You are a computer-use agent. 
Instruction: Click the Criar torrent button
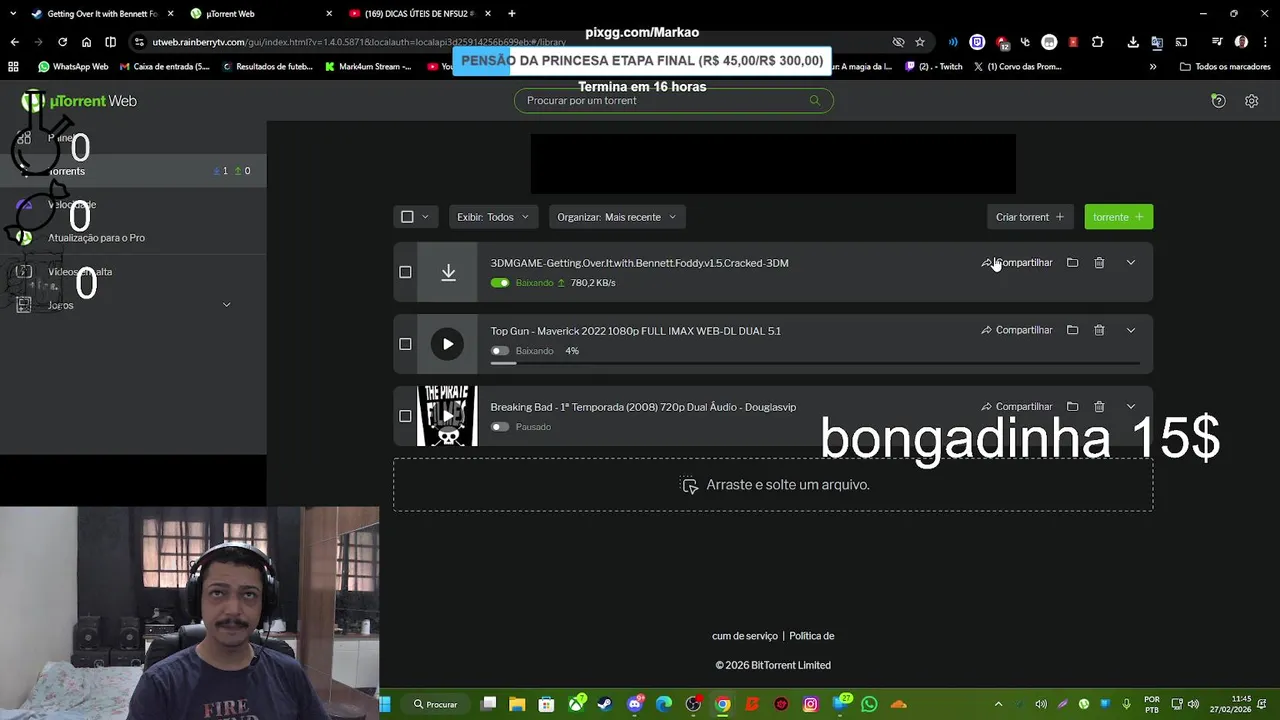(1030, 217)
